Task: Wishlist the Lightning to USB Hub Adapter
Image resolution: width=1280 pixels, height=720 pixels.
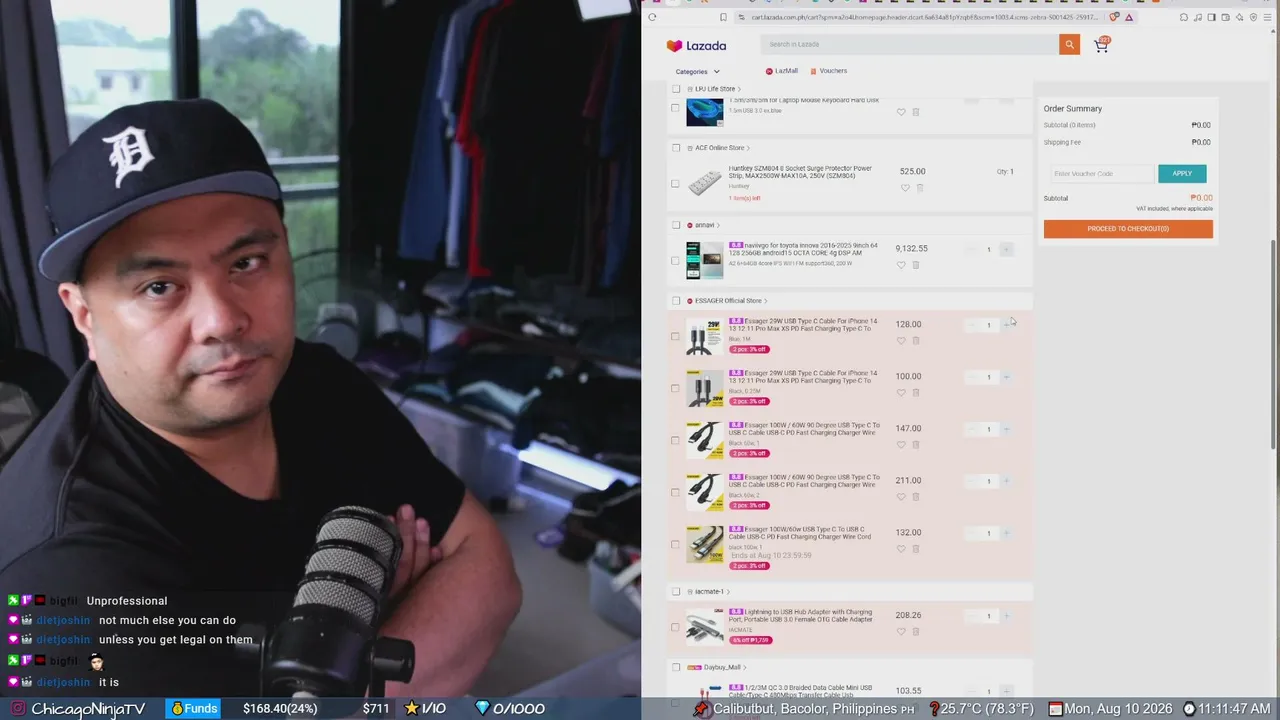Action: tap(901, 632)
